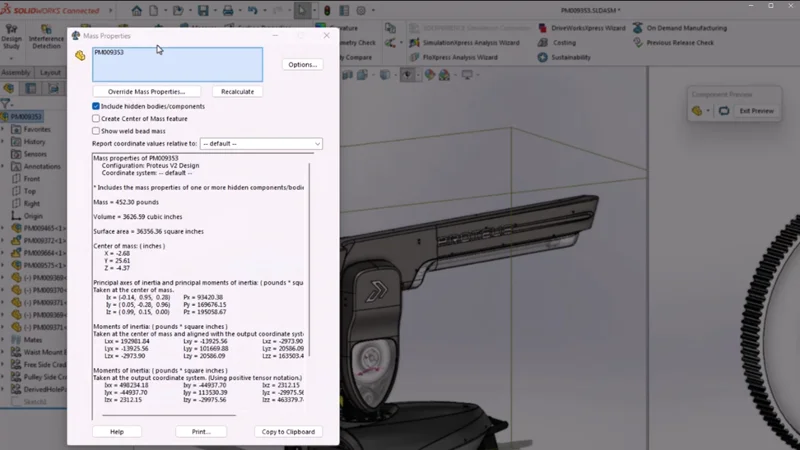Click the Override Mass Properties button
Image resolution: width=800 pixels, height=450 pixels.
click(147, 91)
